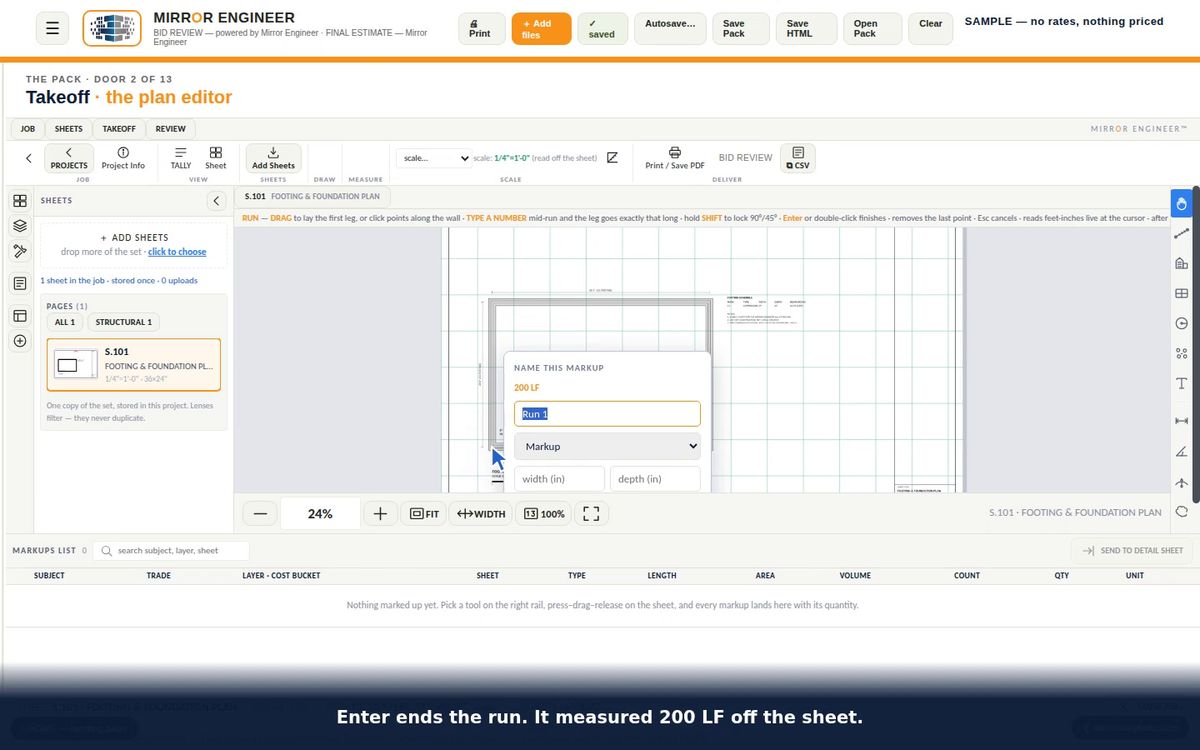Viewport: 1200px width, 750px height.
Task: Zoom out with the minus button
Action: click(260, 514)
